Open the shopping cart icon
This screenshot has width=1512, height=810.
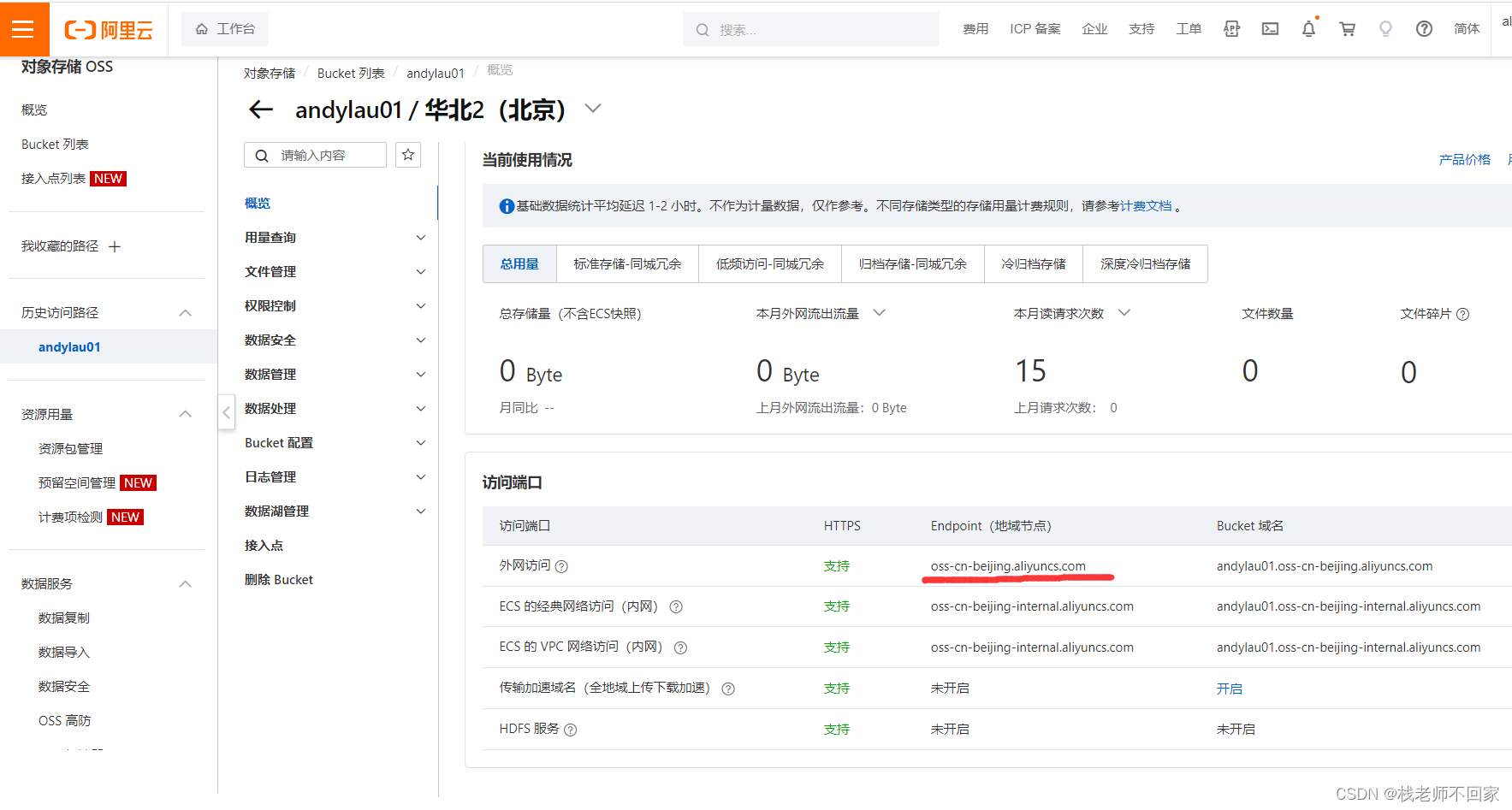(x=1347, y=29)
